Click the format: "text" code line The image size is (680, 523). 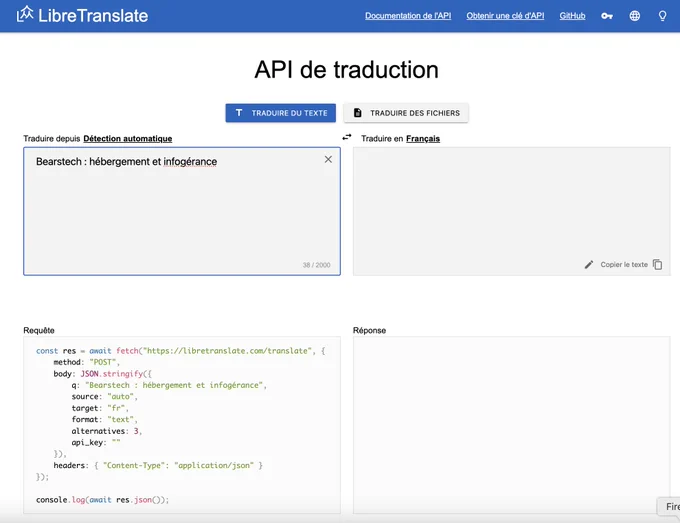[105, 419]
